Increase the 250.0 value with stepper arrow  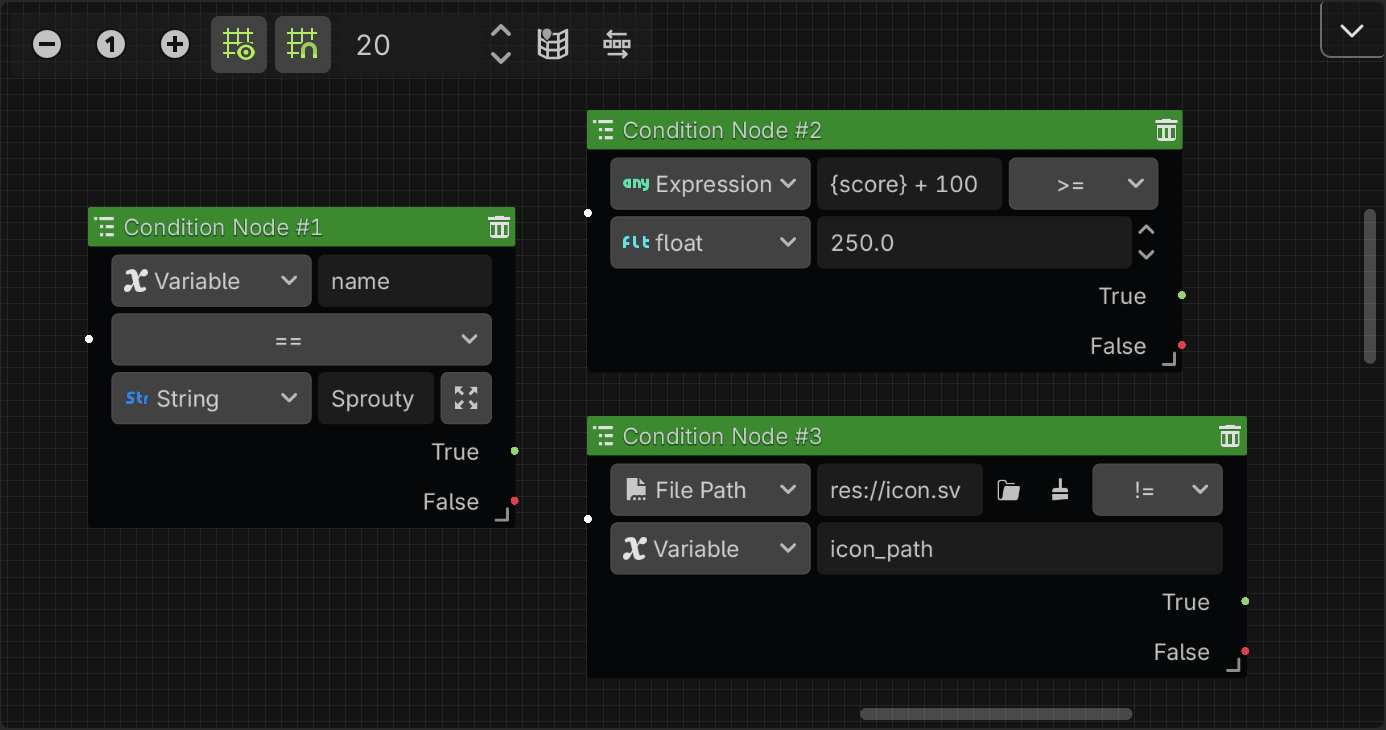[1146, 231]
